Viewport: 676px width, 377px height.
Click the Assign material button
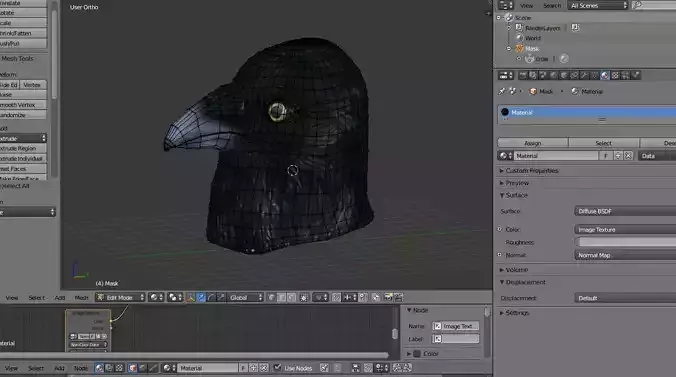pos(533,143)
